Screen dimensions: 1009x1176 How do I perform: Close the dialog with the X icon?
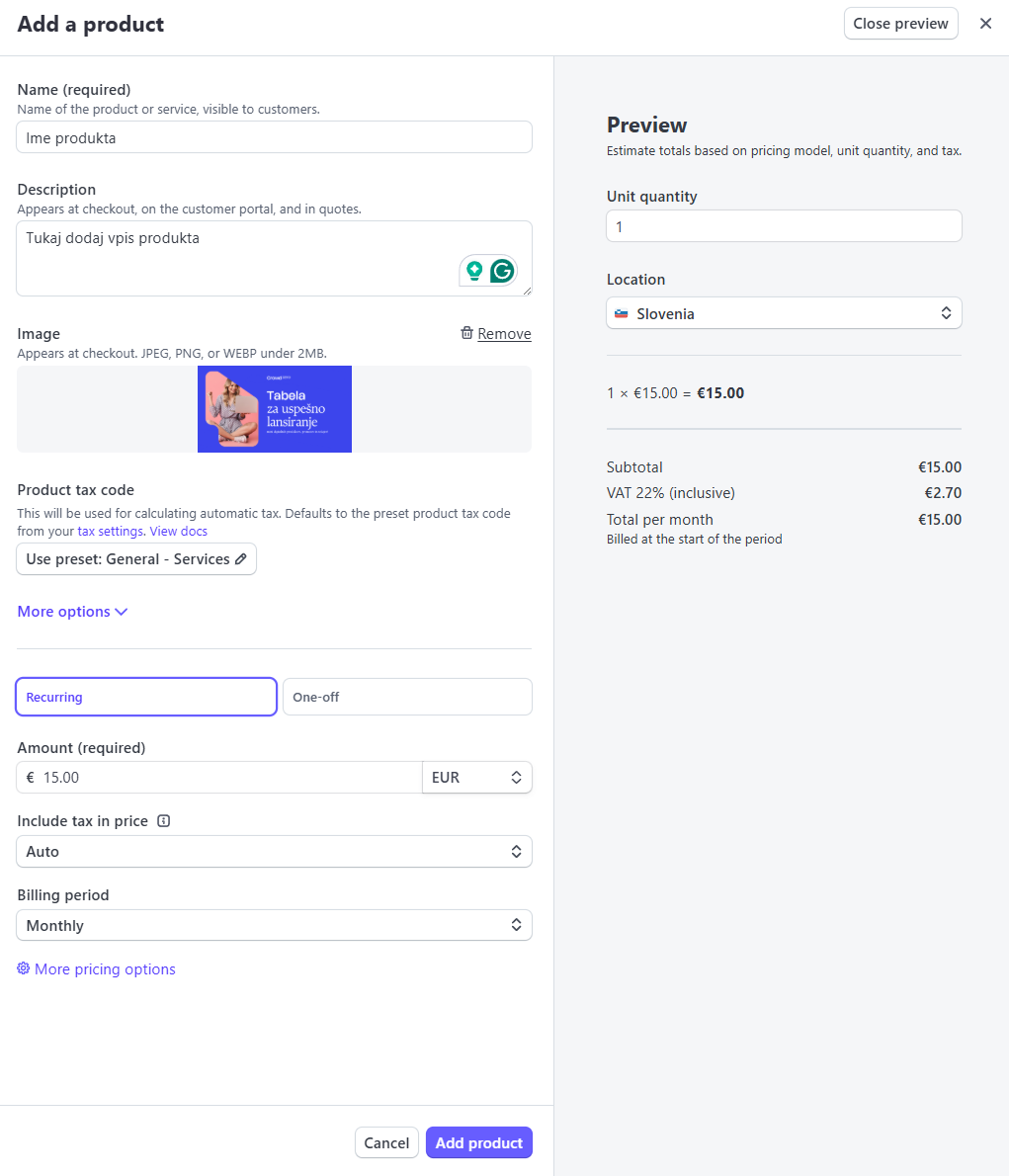click(x=985, y=24)
